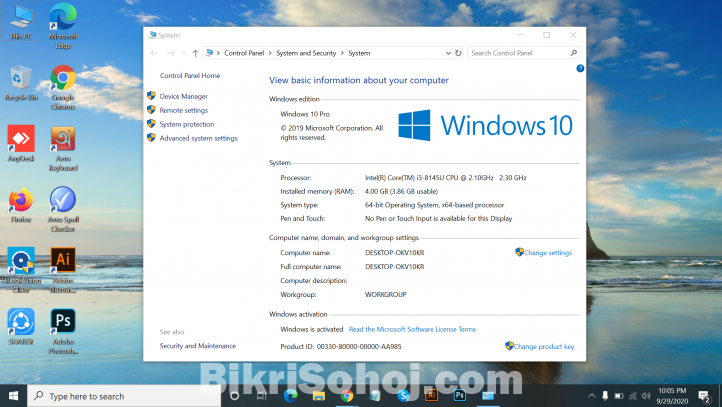Viewport: 722px width, 407px height.
Task: Show hidden tray icons chevron
Action: click(592, 396)
